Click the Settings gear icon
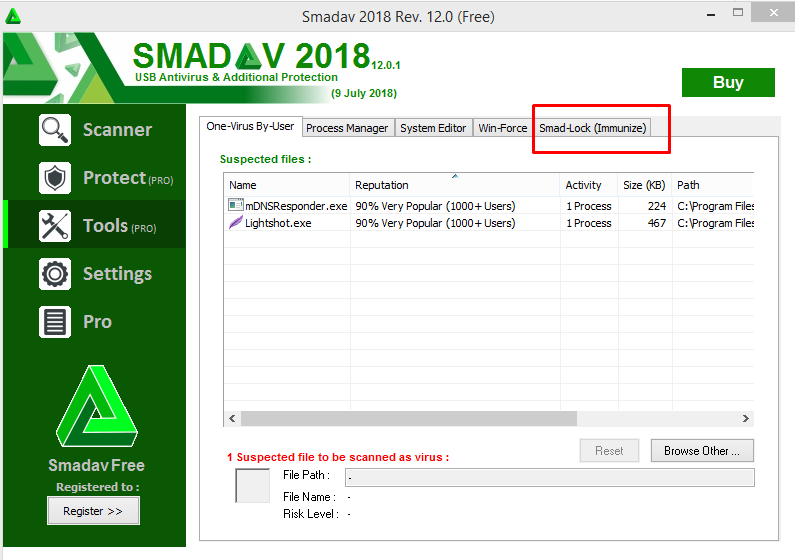Screen dimensions: 795x560 point(55,274)
